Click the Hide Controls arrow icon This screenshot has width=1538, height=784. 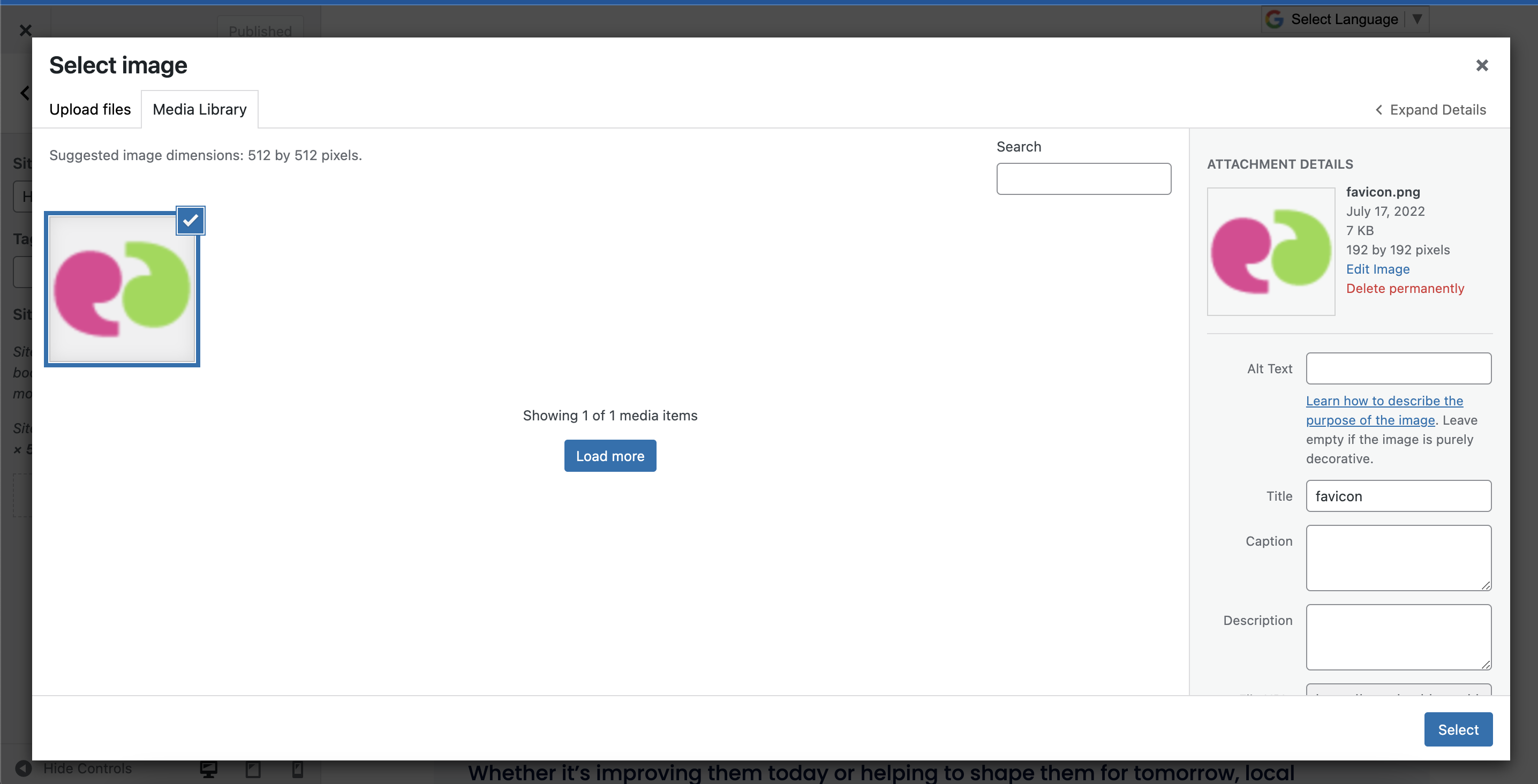coord(22,768)
